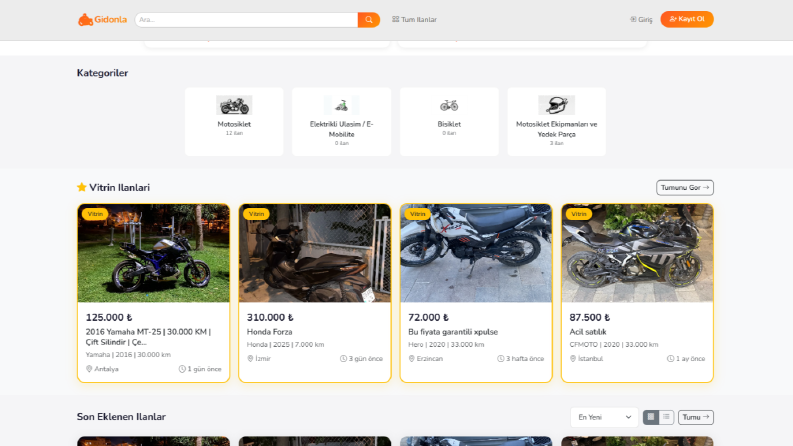This screenshot has height=446, width=793.
Task: Open Tum Ilanlar listings menu
Action: 414,20
